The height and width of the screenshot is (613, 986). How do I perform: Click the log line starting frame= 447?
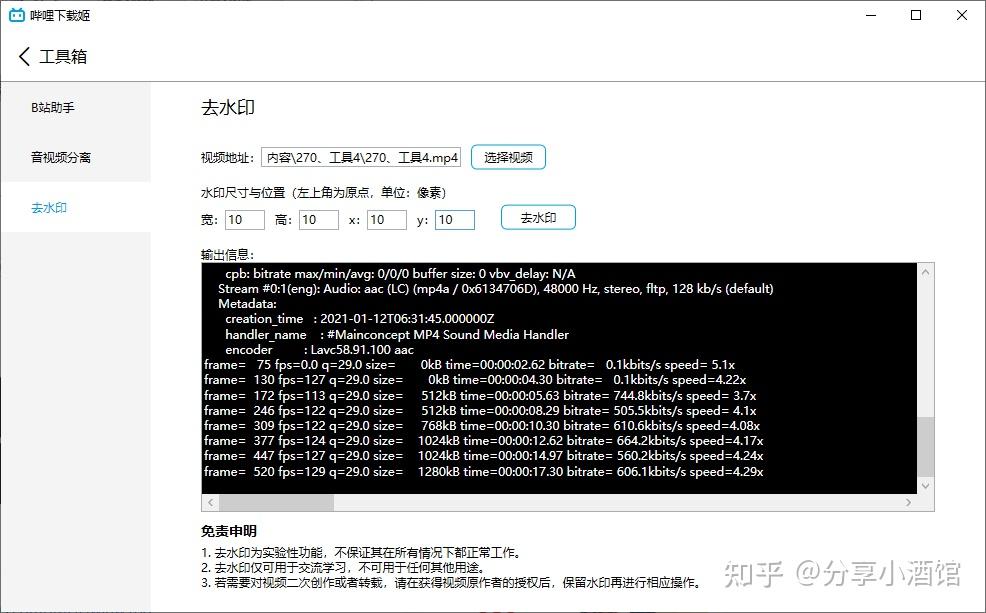(484, 456)
